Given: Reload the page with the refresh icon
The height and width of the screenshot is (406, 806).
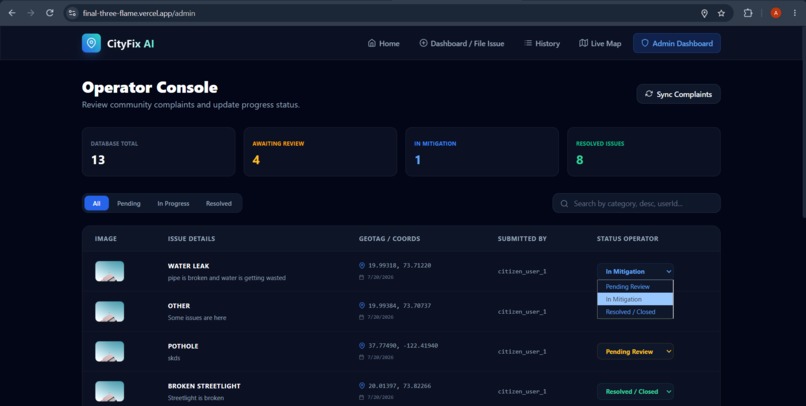Looking at the screenshot, I should point(49,13).
